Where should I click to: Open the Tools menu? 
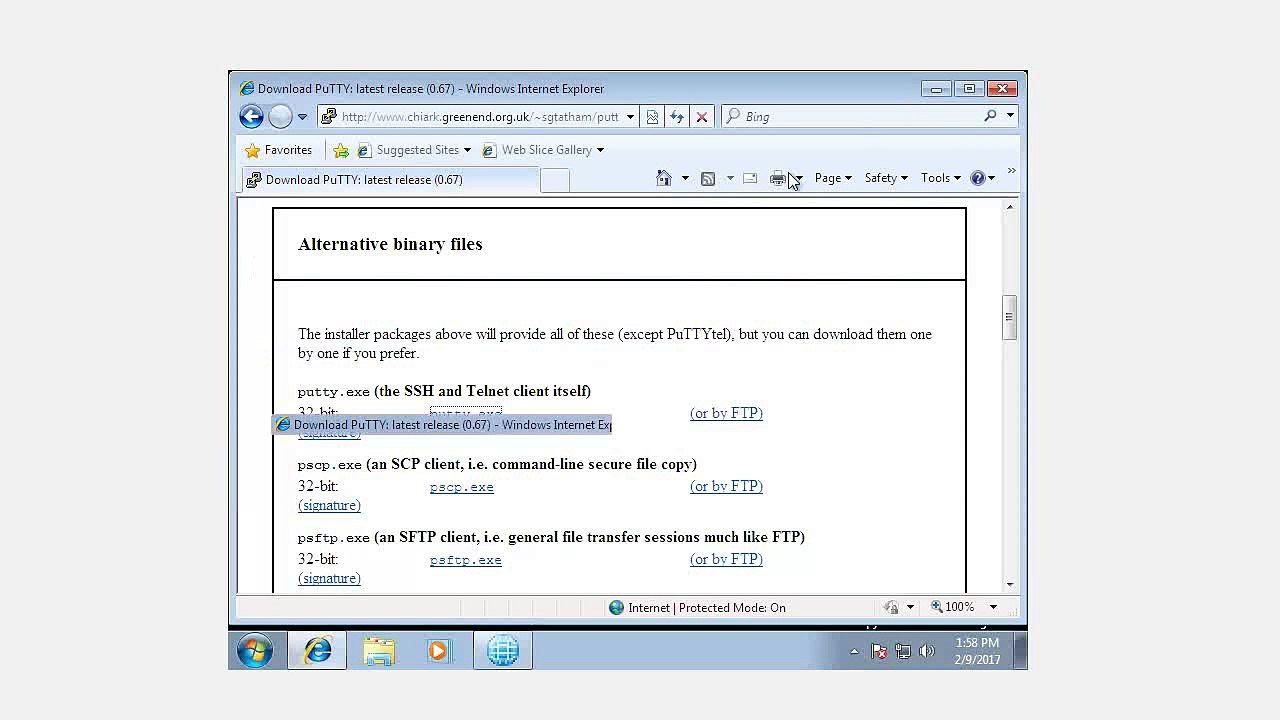click(941, 178)
